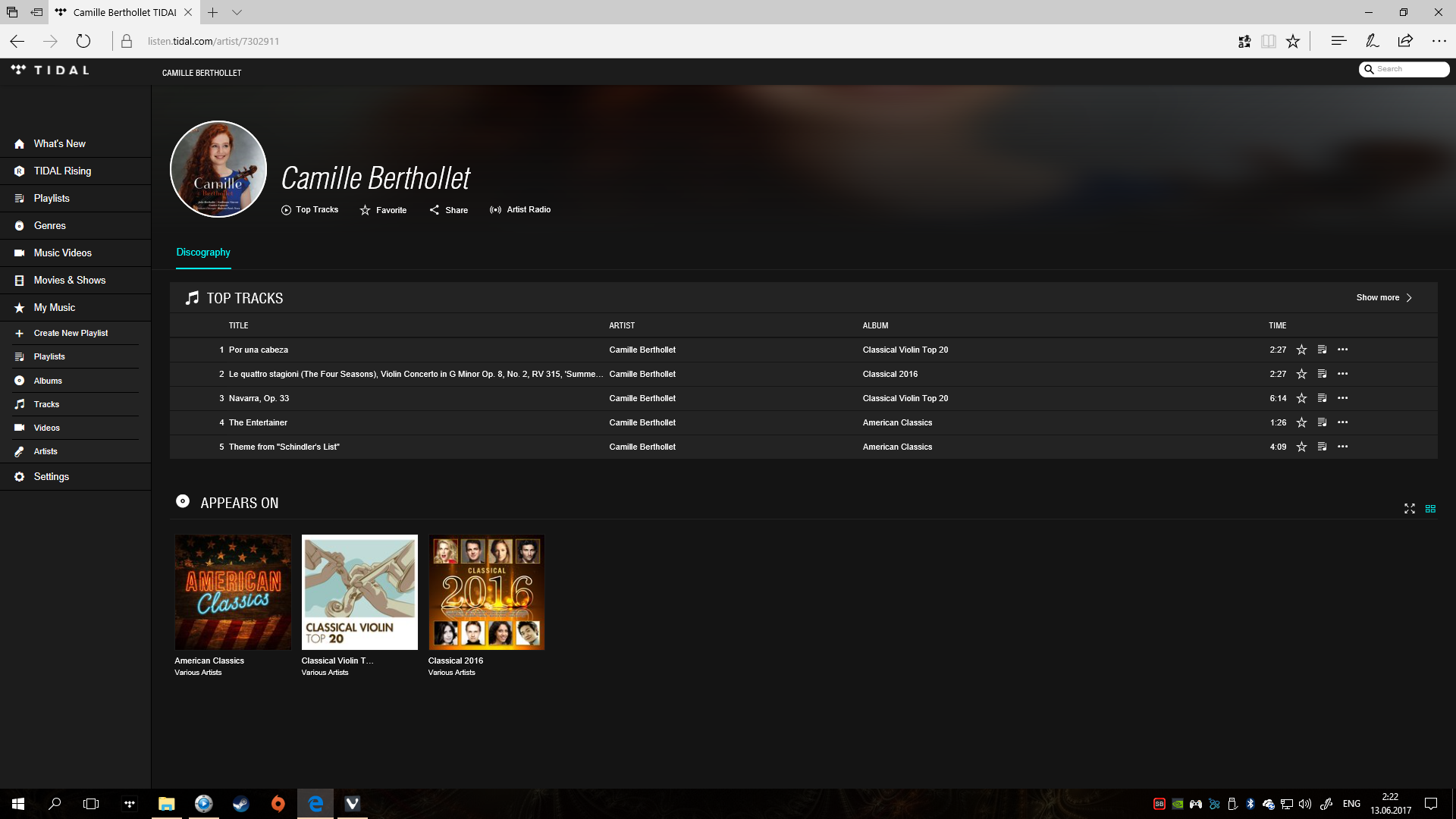This screenshot has height=819, width=1456.
Task: Open more options for Schindler's List theme
Action: coord(1343,447)
